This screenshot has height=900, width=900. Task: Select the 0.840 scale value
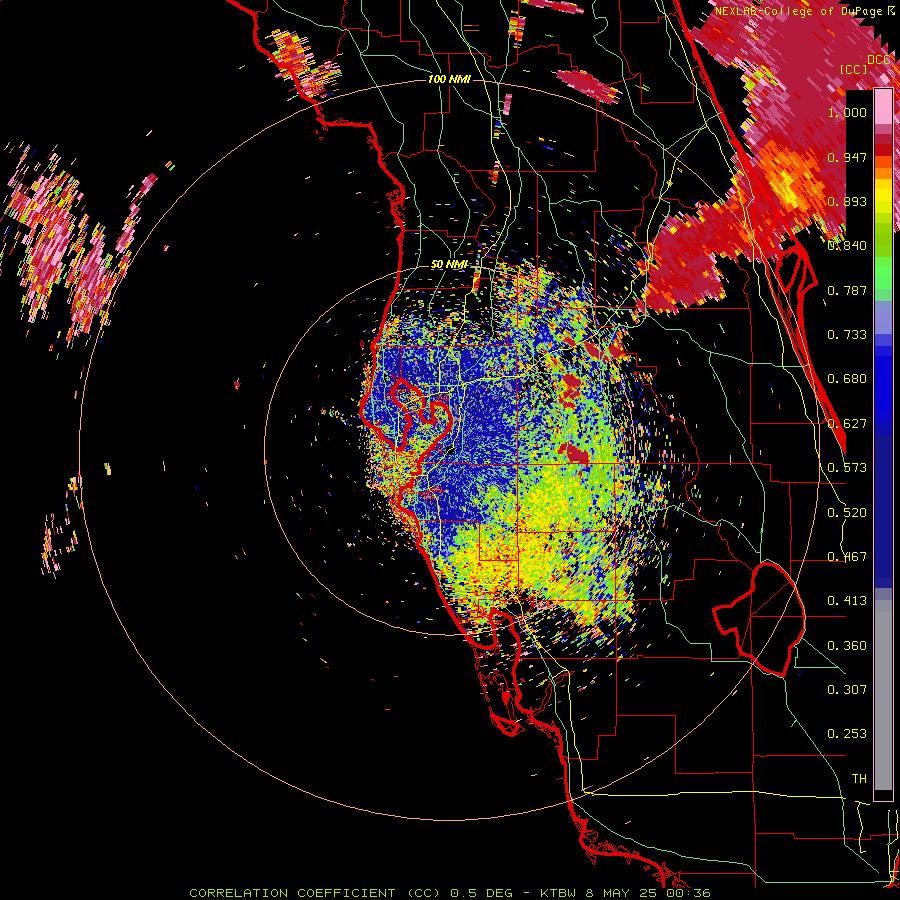pyautogui.click(x=847, y=246)
